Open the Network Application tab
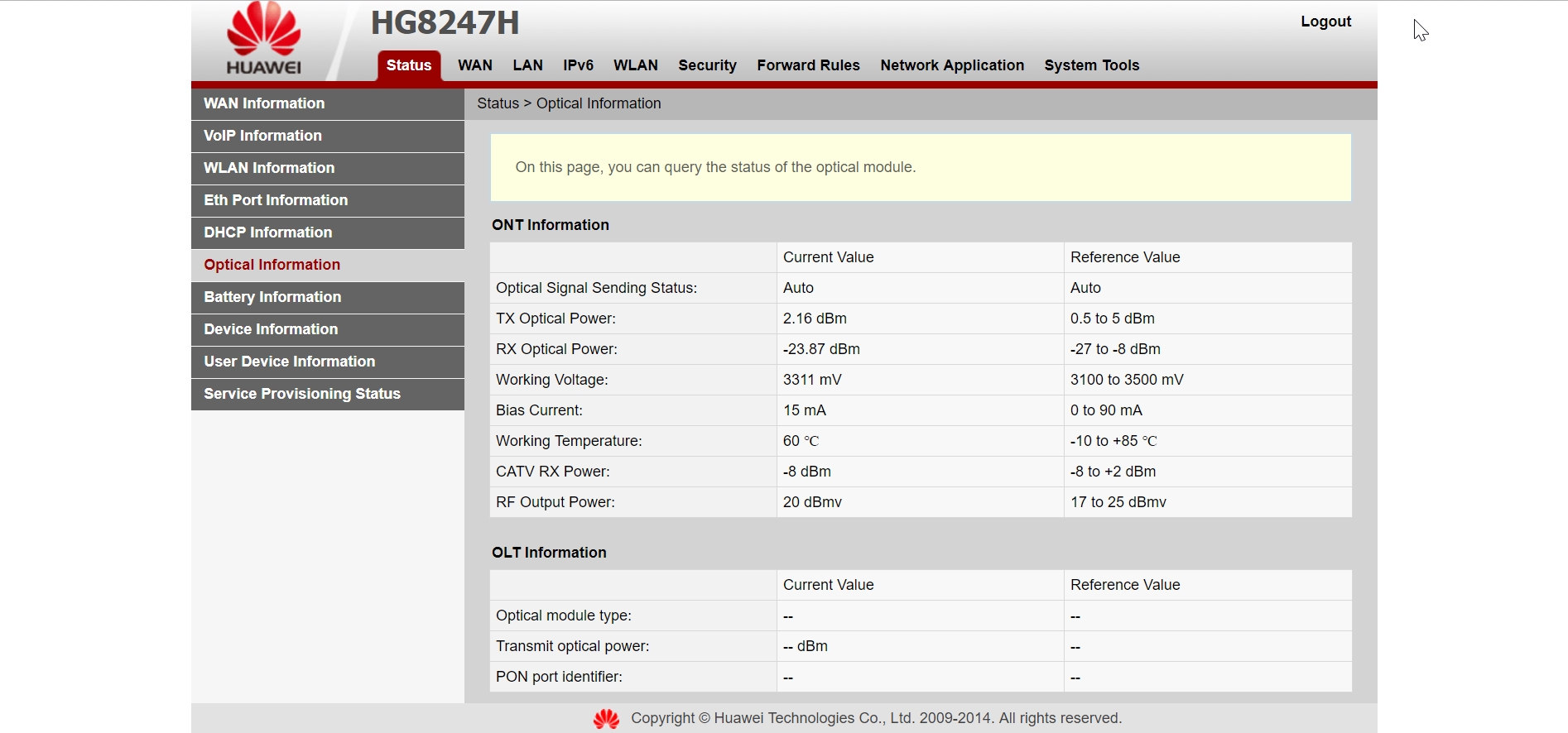Viewport: 1568px width, 733px height. (952, 65)
